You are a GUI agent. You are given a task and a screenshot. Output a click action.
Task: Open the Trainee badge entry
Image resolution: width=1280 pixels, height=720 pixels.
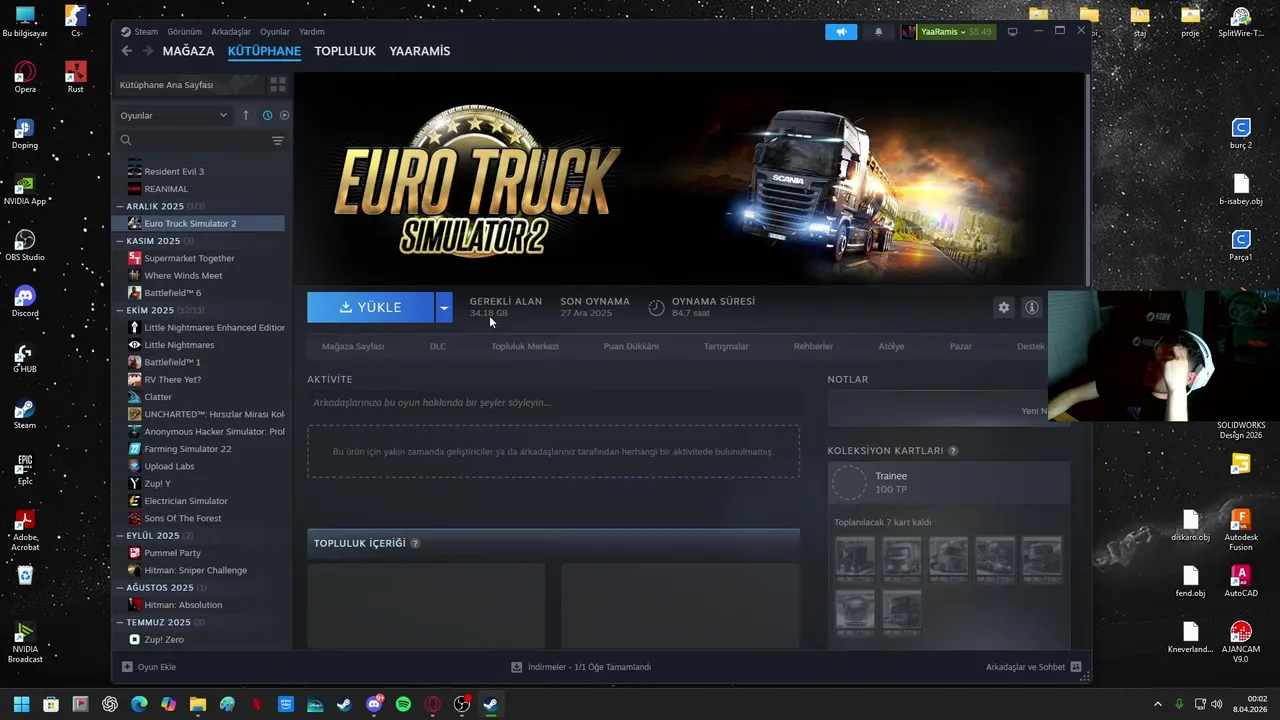click(x=949, y=483)
